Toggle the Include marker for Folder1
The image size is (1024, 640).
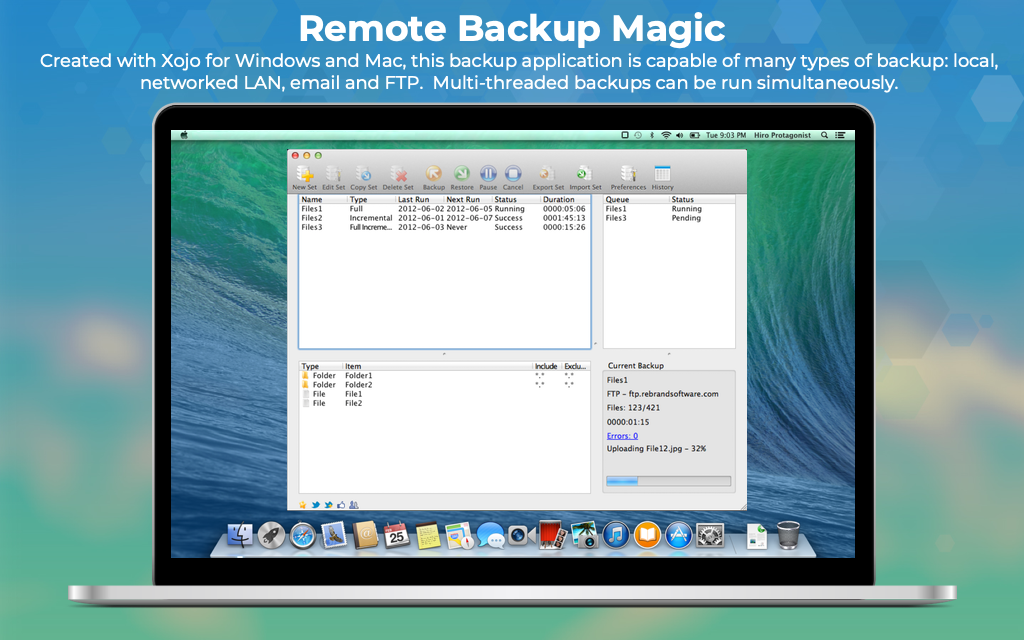(540, 376)
